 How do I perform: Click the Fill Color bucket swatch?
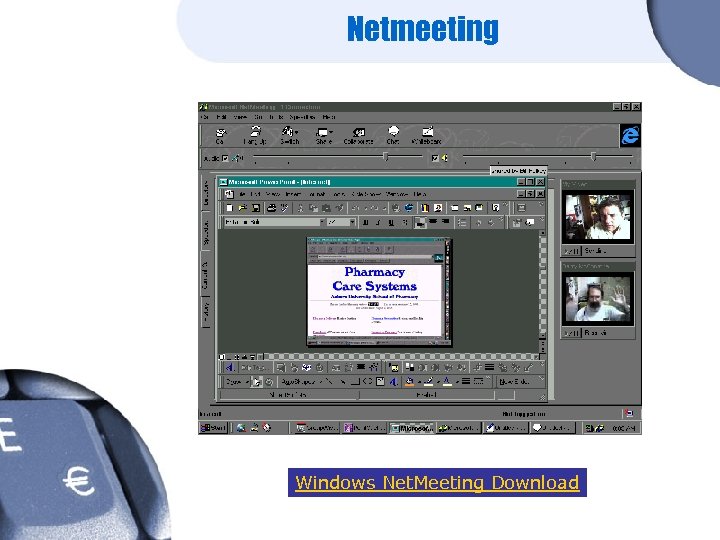410,382
